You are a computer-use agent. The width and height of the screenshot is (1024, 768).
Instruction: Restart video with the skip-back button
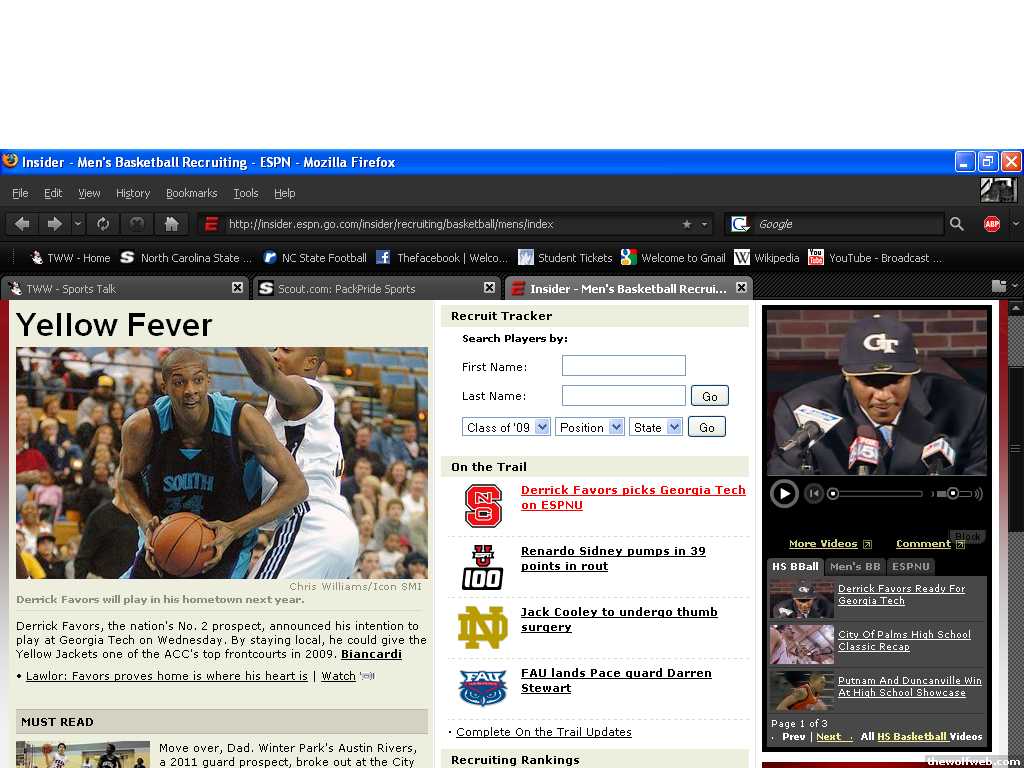(814, 493)
